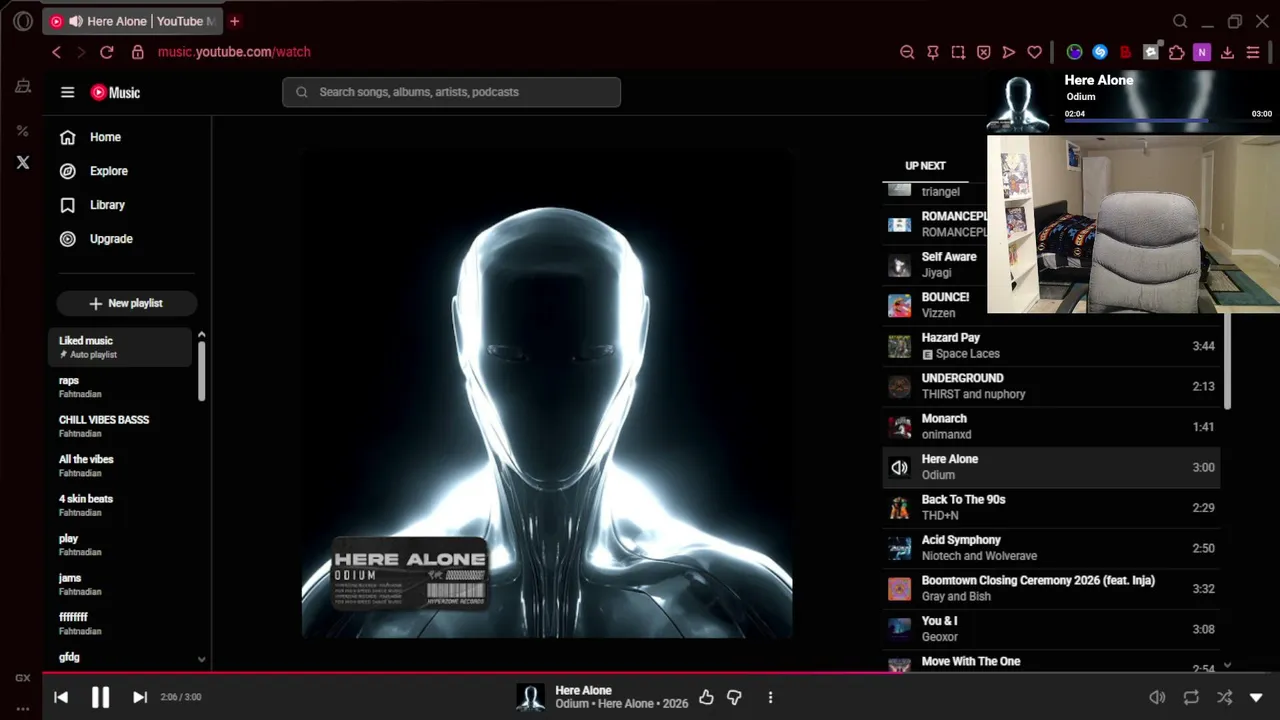Viewport: 1280px width, 720px height.
Task: Toggle the player volume speaker
Action: (1157, 697)
